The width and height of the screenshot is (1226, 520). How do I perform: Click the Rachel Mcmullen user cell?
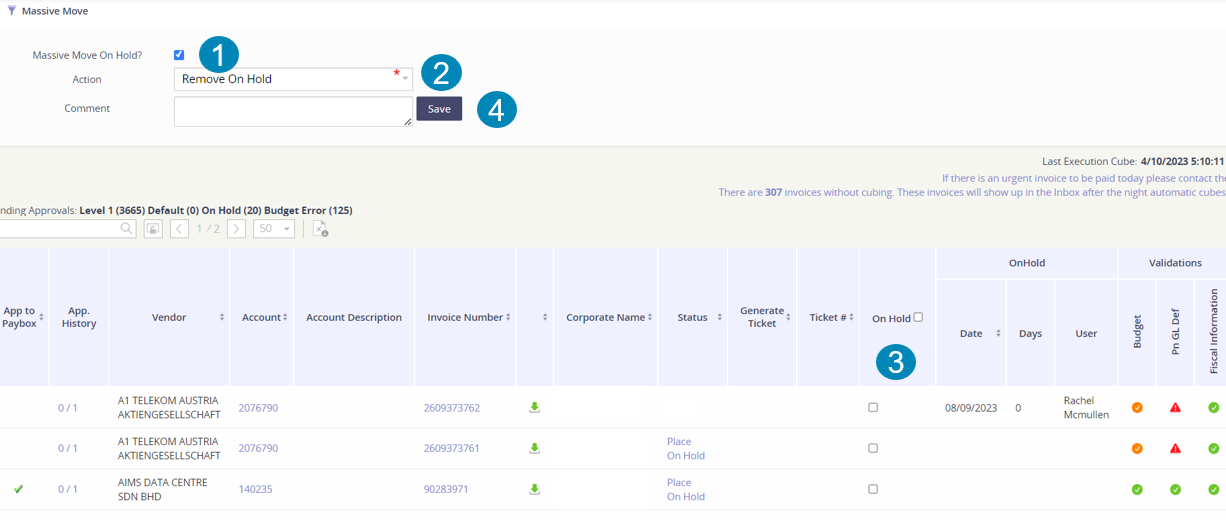tap(1086, 407)
